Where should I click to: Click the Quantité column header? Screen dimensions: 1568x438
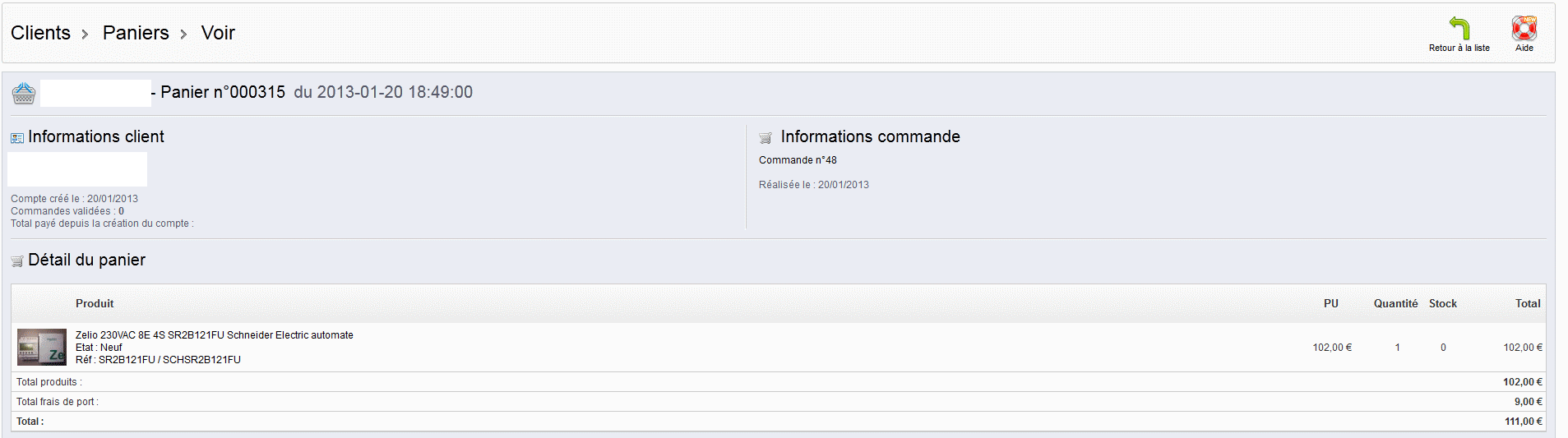[x=1395, y=303]
